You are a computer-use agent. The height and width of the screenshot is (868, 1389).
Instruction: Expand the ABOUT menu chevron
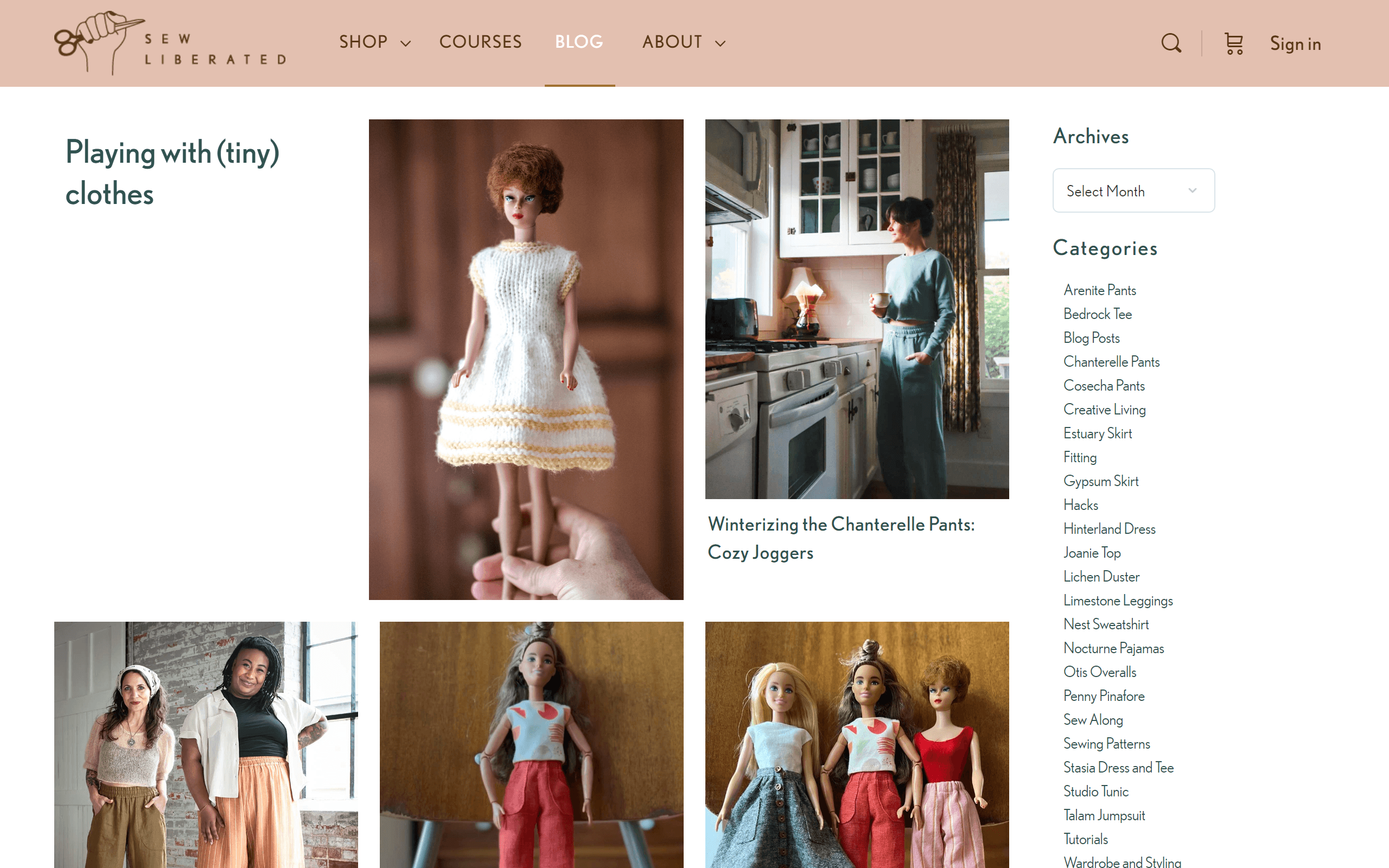[721, 43]
